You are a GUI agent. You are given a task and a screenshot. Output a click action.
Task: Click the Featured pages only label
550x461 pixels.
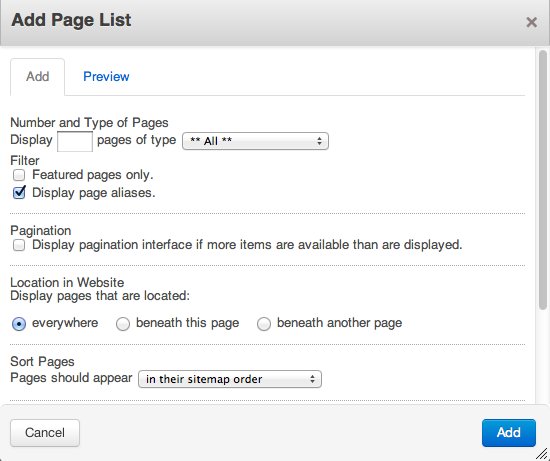(x=93, y=175)
